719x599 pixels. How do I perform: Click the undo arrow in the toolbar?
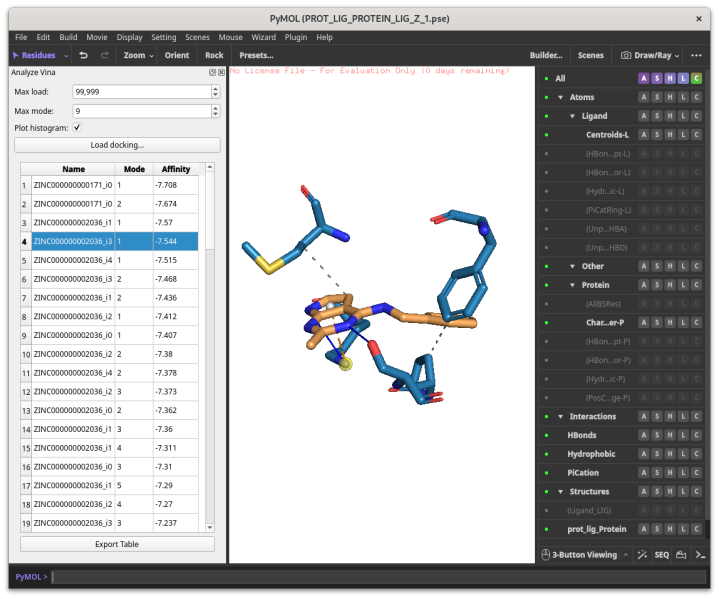tap(84, 55)
